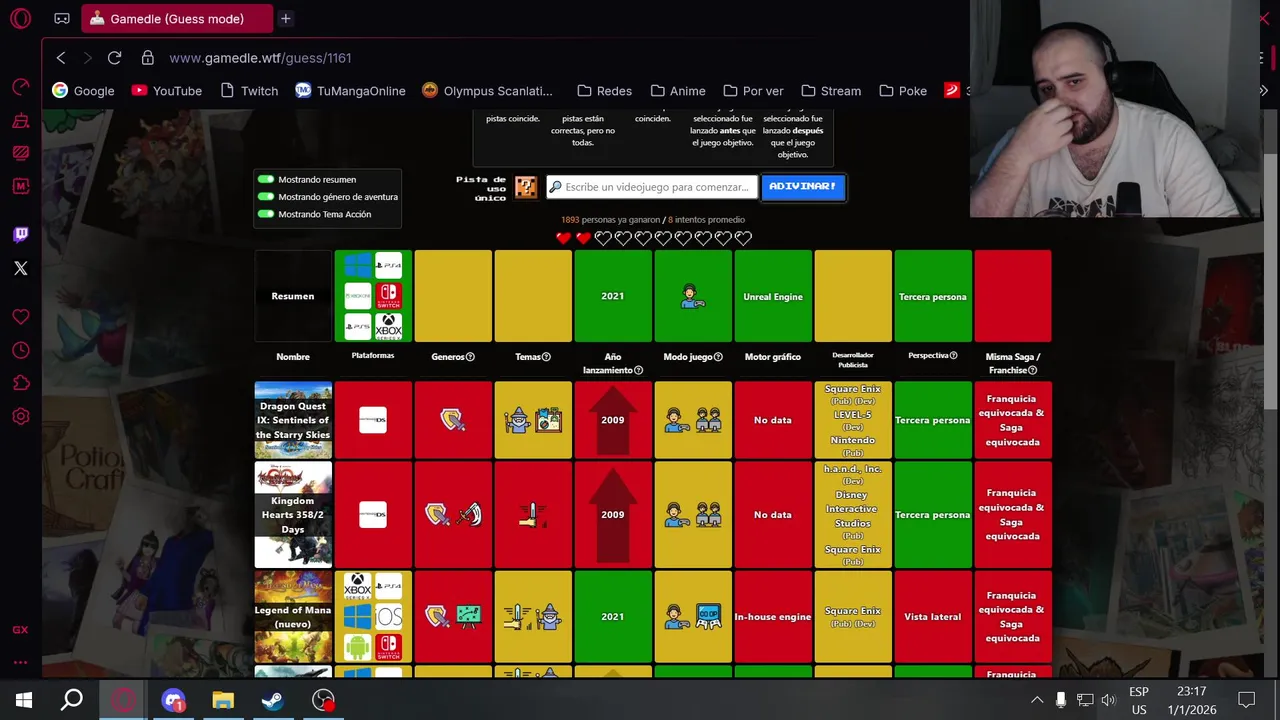Click the help icon next to Perspectiva

[953, 355]
